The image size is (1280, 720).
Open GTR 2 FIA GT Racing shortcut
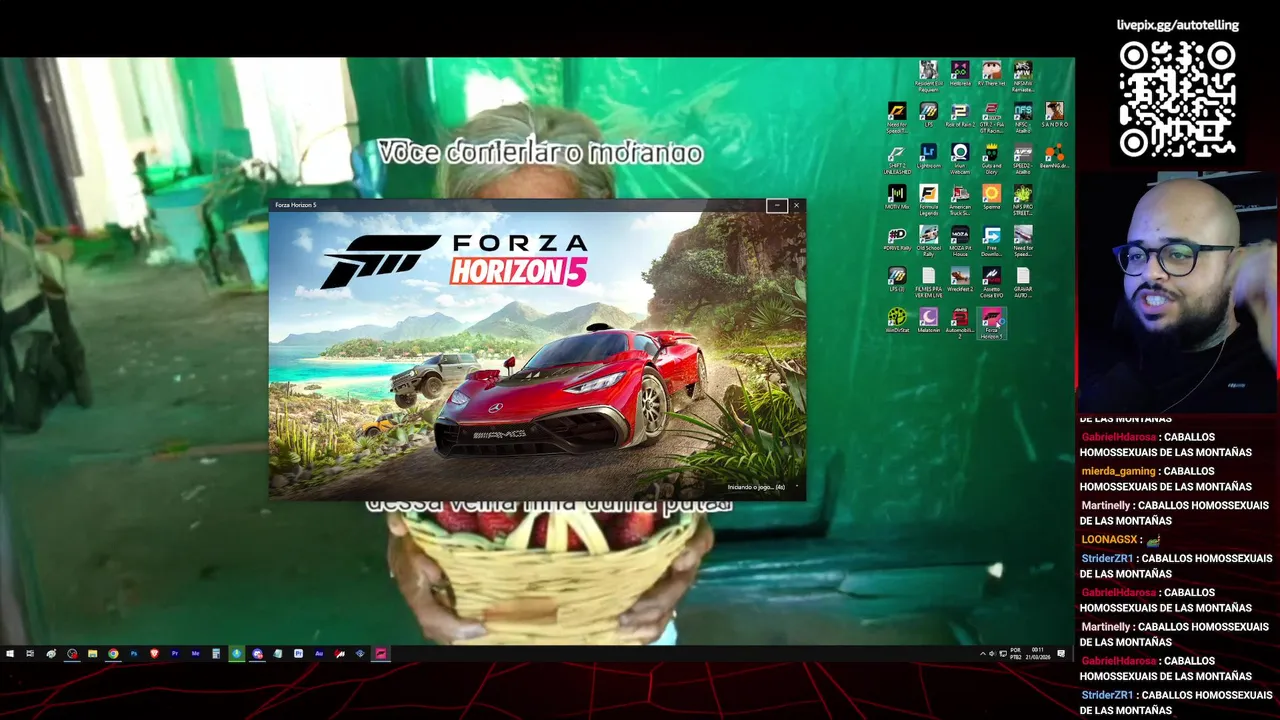(x=992, y=119)
